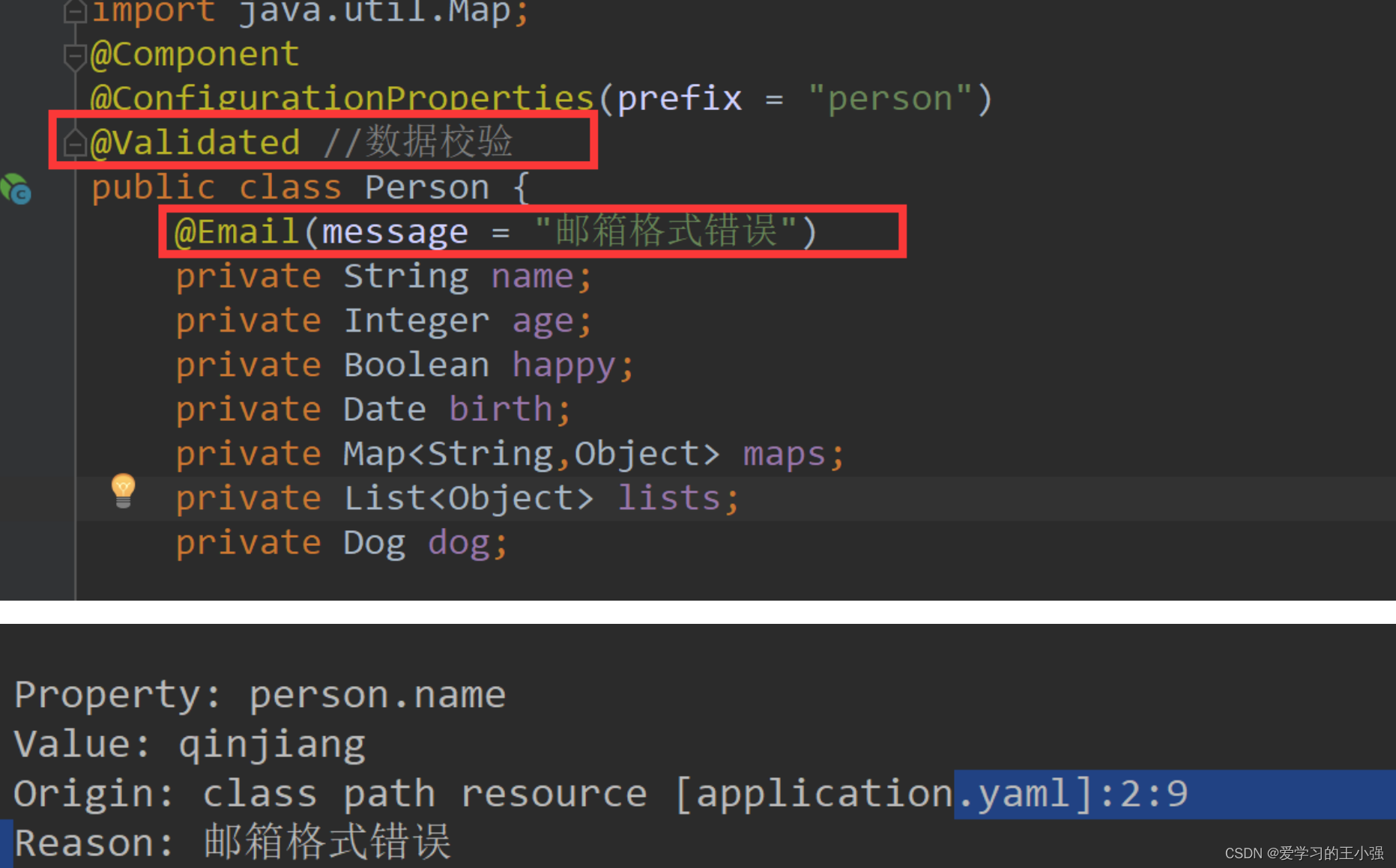1396x868 pixels.
Task: Toggle the fold marker beside @Validated
Action: (x=74, y=142)
